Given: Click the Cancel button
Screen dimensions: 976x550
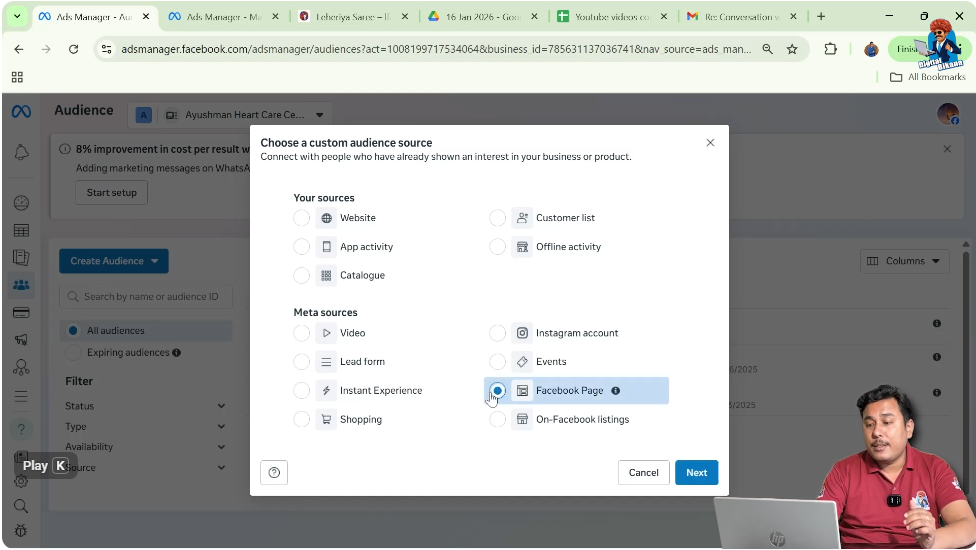Looking at the screenshot, I should point(644,472).
